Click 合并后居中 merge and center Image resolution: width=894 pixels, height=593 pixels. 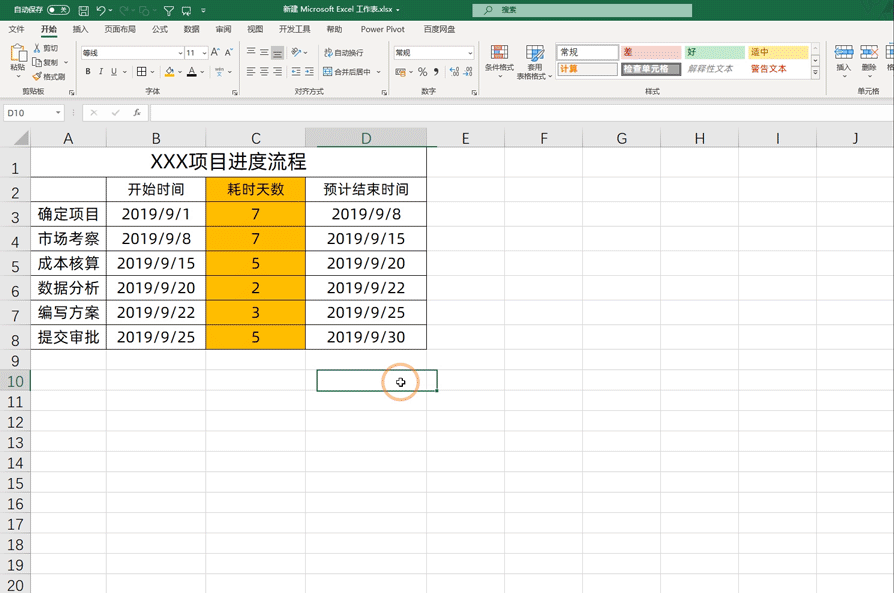pos(347,71)
